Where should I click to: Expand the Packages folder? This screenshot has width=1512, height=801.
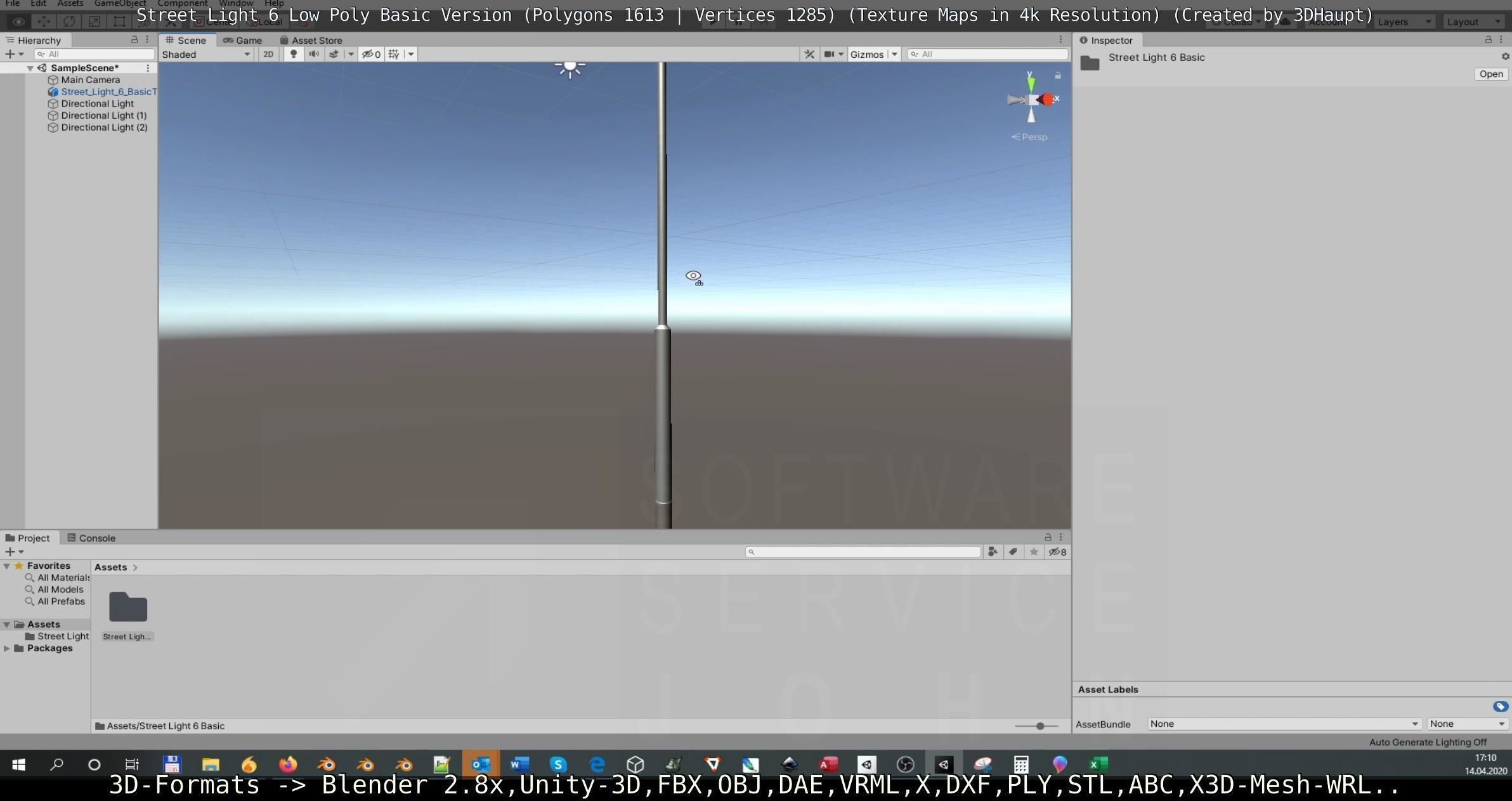(6, 648)
